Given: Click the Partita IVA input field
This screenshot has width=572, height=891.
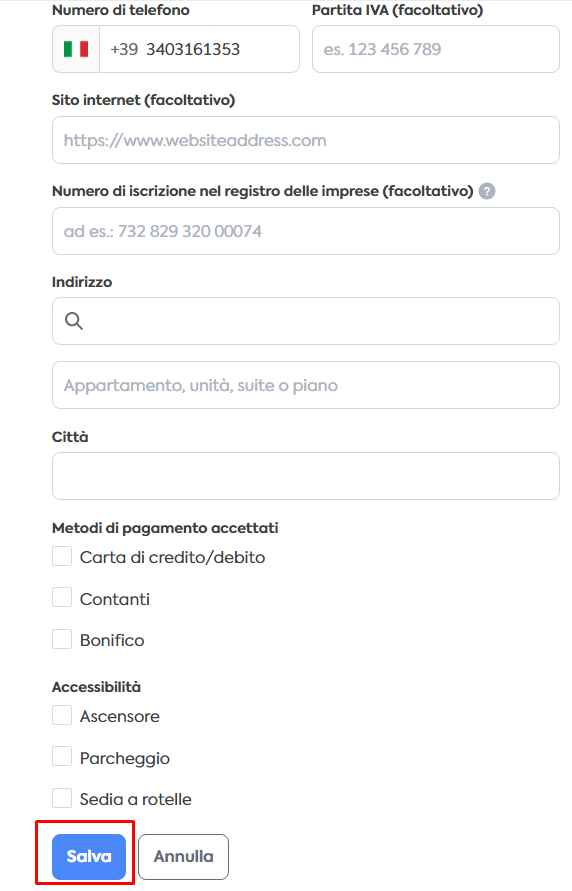Looking at the screenshot, I should pyautogui.click(x=436, y=49).
